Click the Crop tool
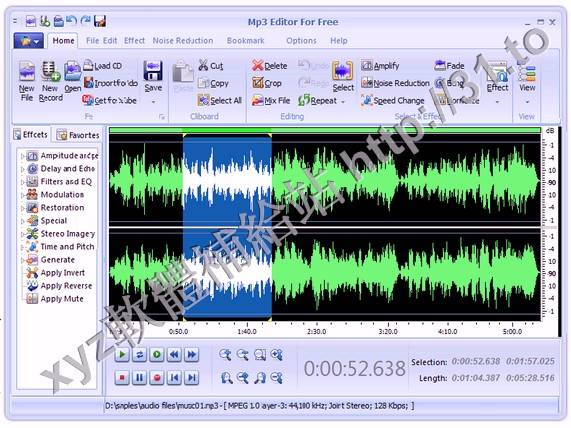The width and height of the screenshot is (571, 428). pyautogui.click(x=267, y=83)
